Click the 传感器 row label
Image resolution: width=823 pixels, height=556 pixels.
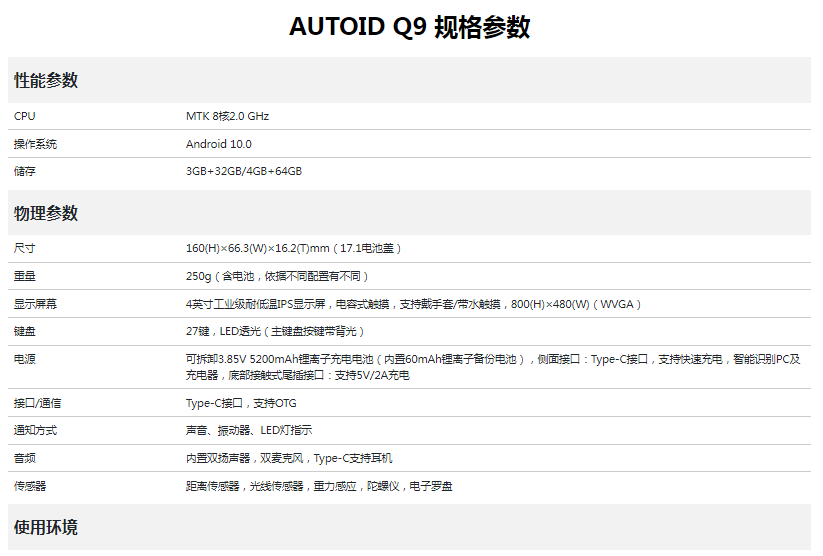[x=30, y=486]
